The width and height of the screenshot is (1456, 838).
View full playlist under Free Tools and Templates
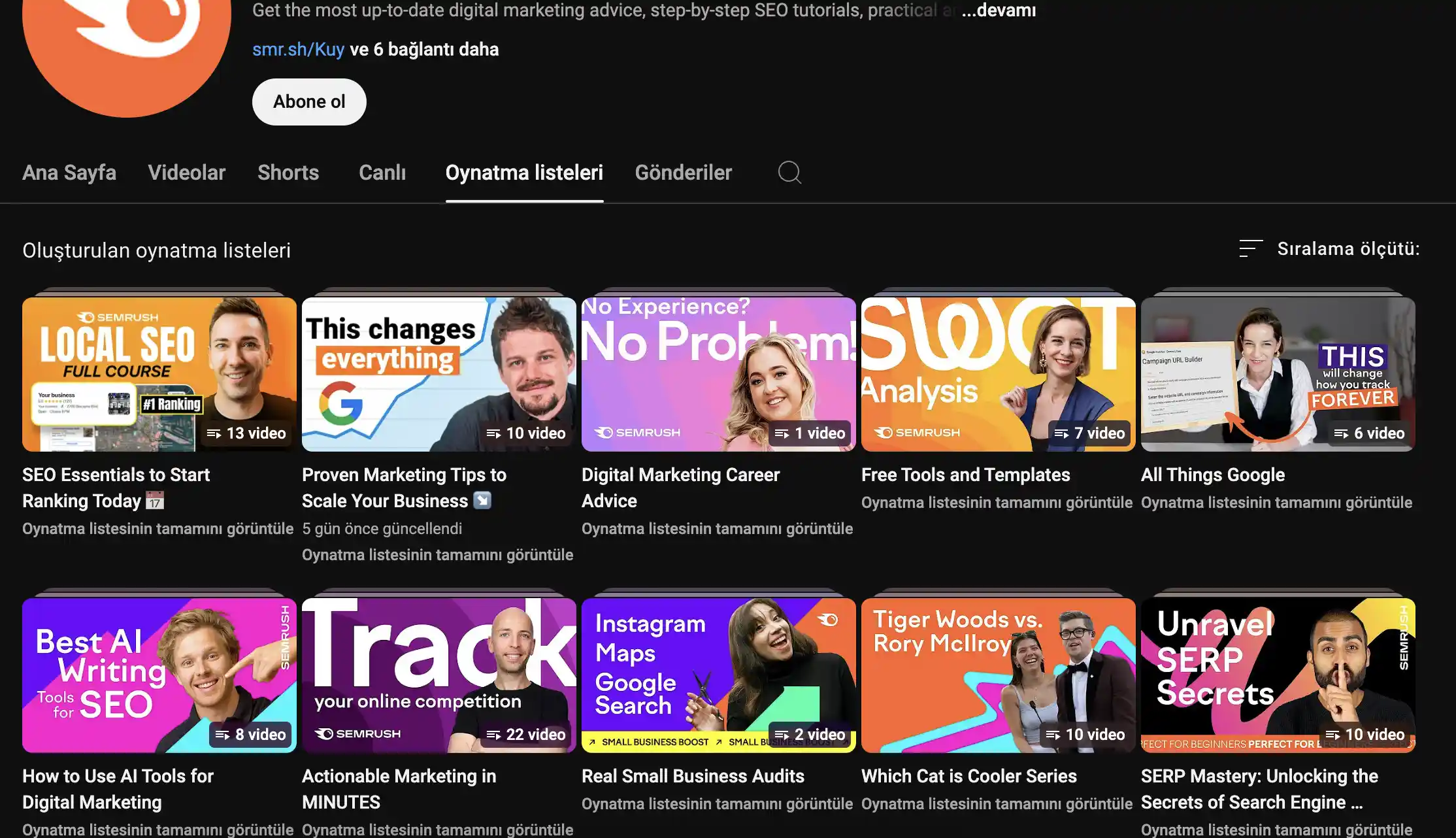pyautogui.click(x=997, y=503)
